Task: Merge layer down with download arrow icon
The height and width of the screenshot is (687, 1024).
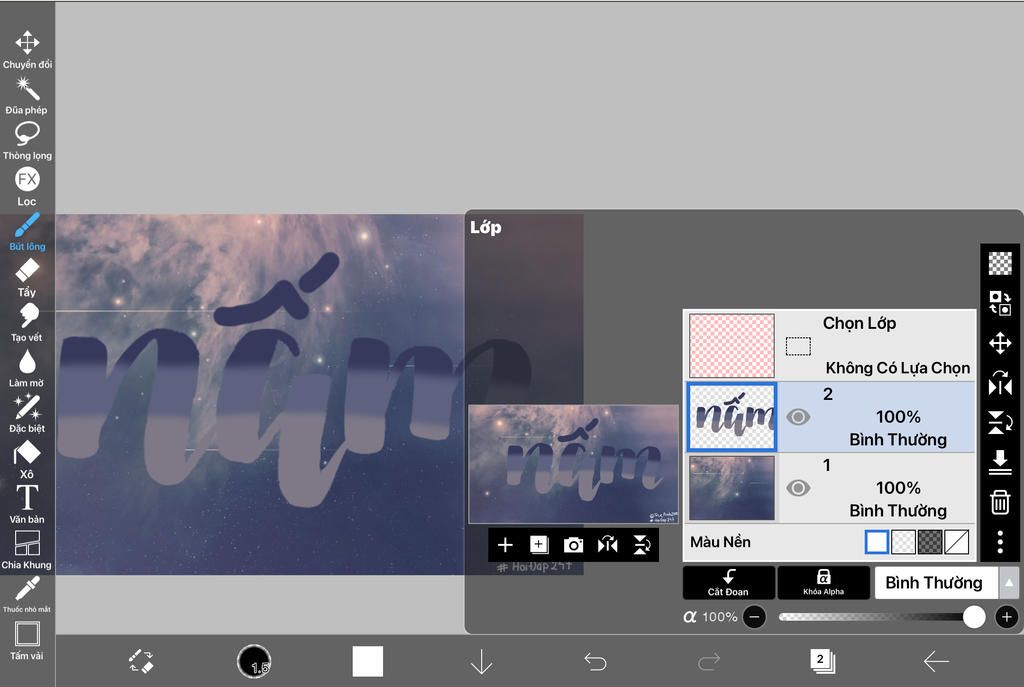Action: pos(1000,462)
